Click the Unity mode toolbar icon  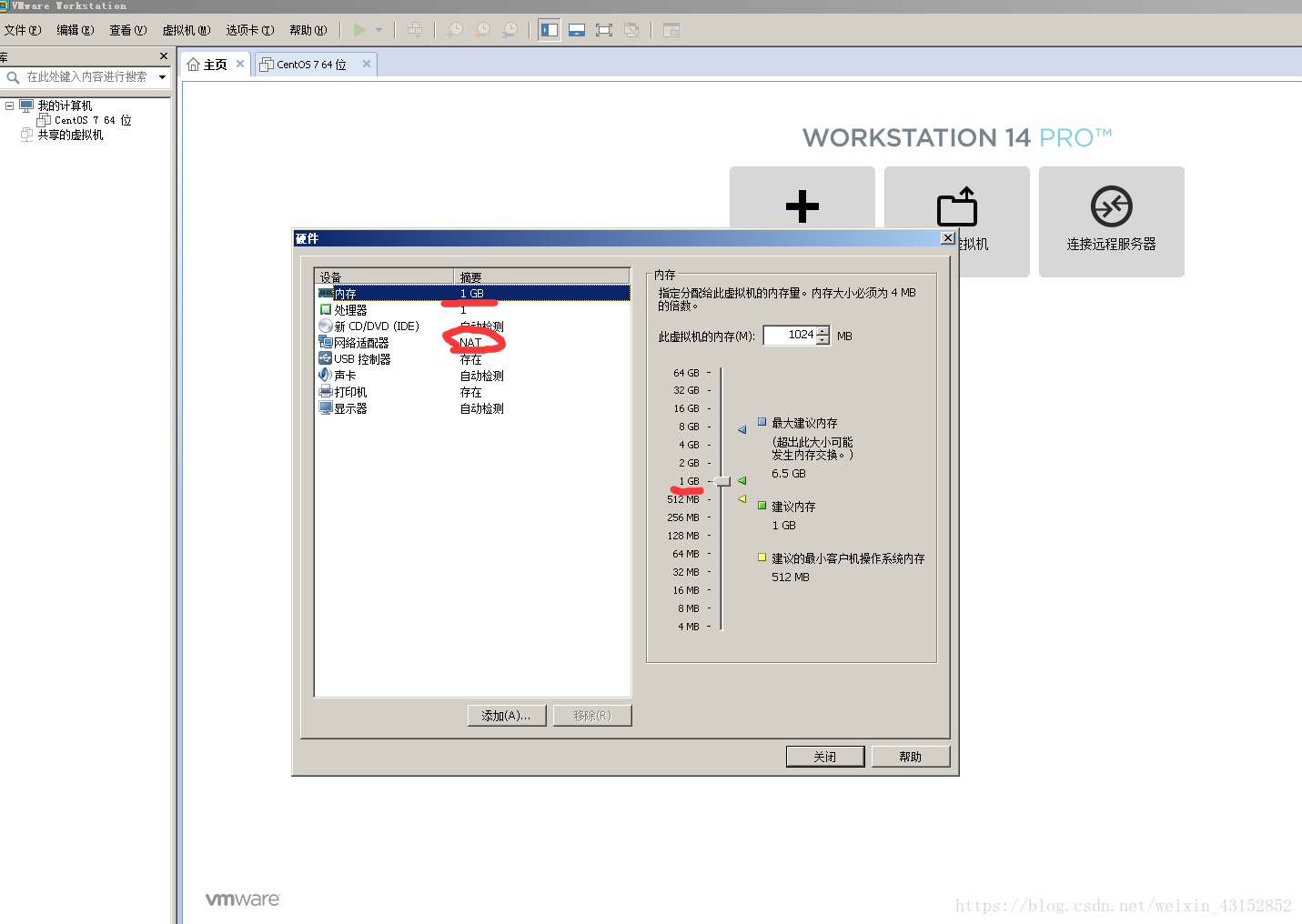pos(631,30)
